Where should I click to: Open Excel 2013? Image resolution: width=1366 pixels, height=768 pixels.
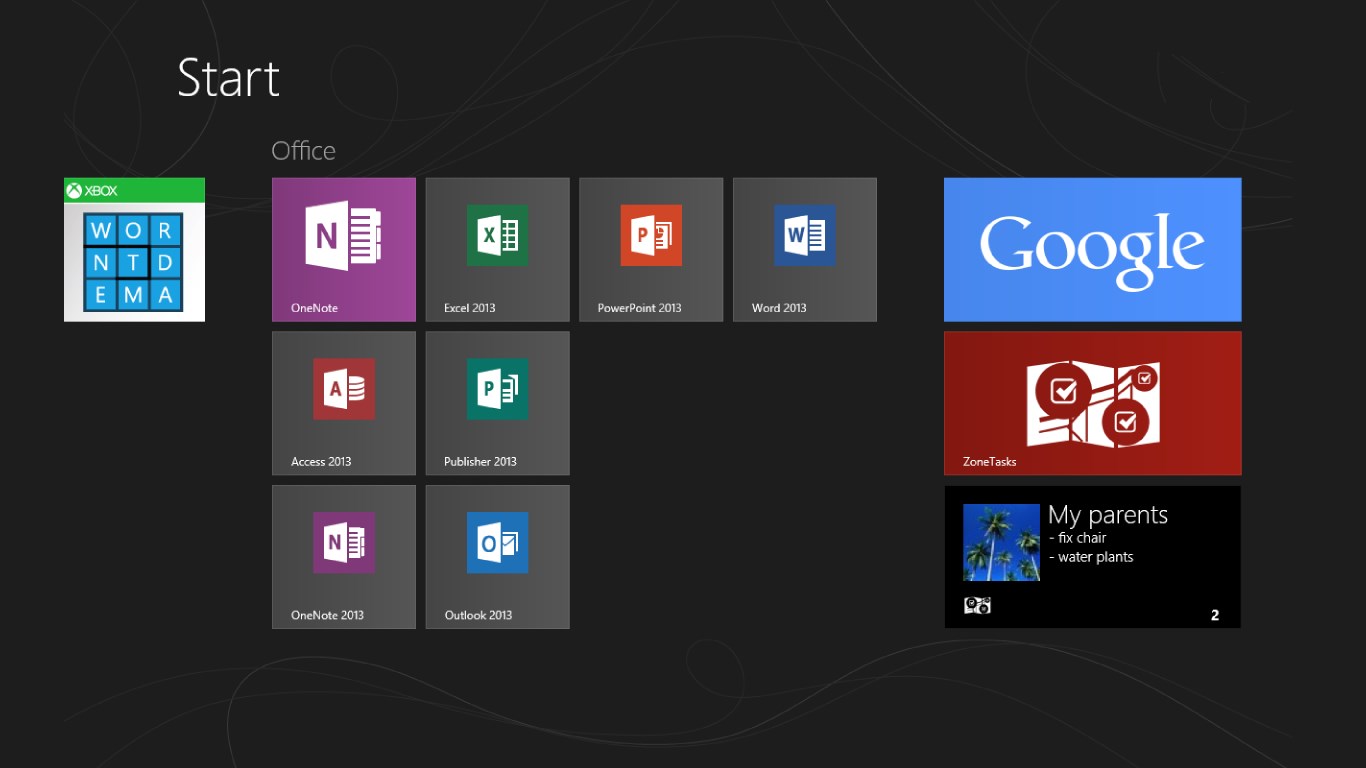coord(498,250)
